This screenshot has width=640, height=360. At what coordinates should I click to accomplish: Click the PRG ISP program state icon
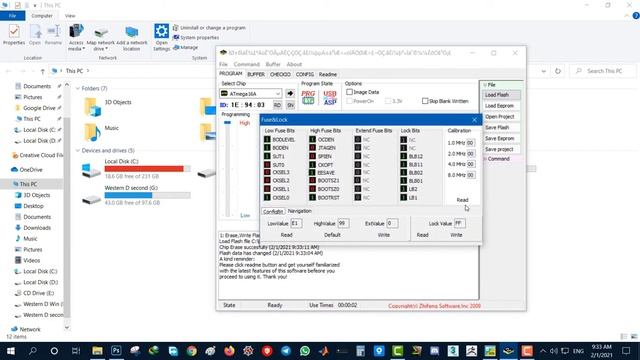pos(308,98)
